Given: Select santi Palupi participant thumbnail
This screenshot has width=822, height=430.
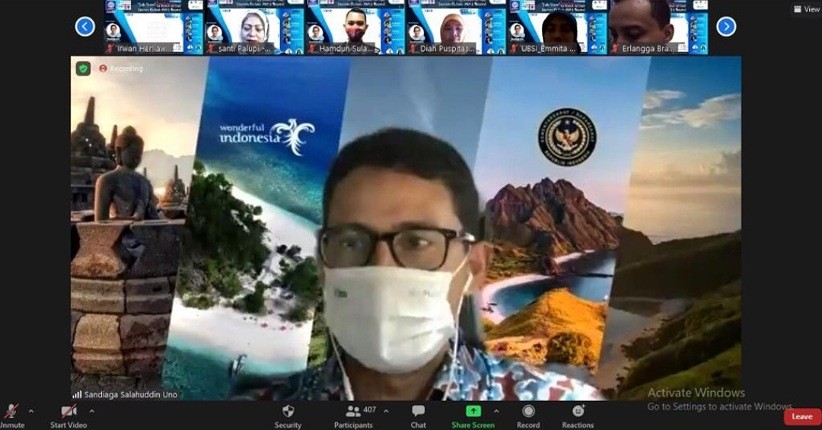Looking at the screenshot, I should [254, 27].
